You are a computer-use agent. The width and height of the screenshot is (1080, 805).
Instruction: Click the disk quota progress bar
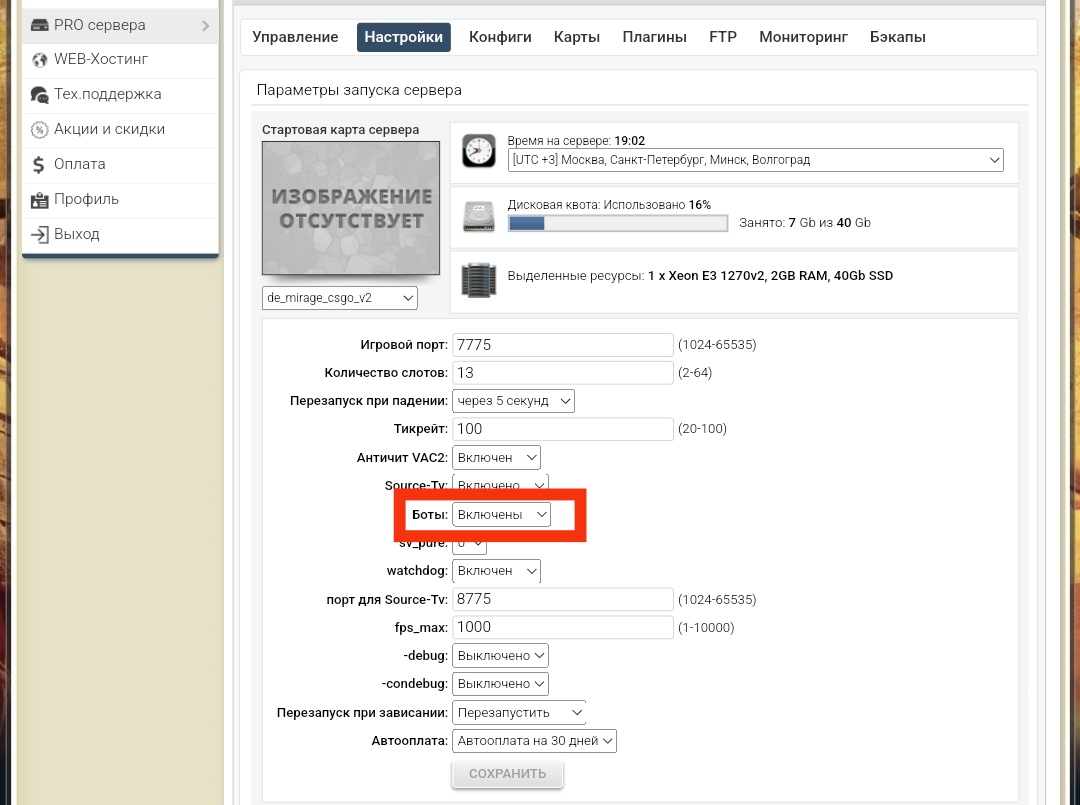(x=618, y=223)
